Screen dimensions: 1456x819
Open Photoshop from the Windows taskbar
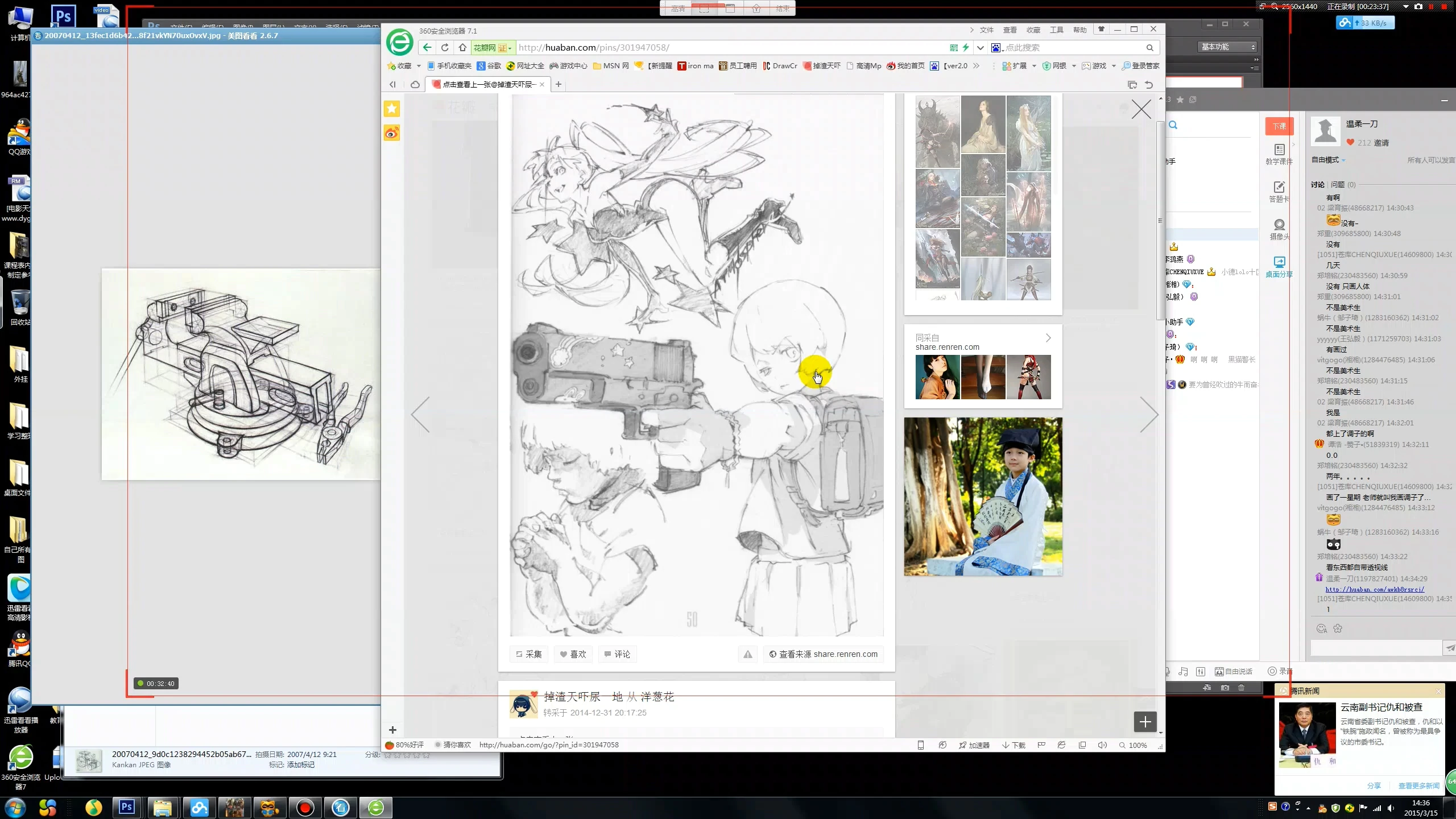127,808
